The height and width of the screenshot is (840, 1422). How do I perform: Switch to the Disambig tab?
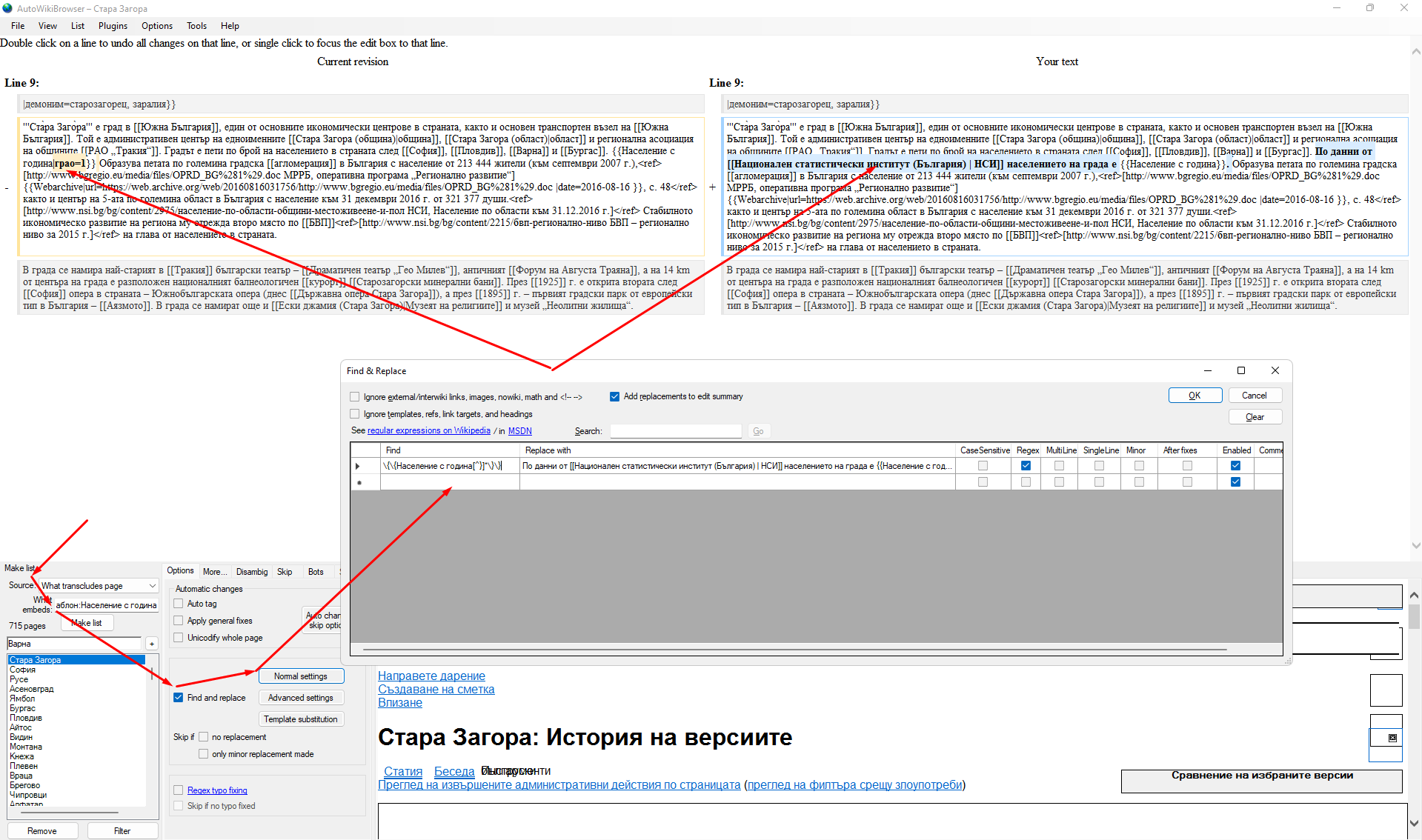251,572
